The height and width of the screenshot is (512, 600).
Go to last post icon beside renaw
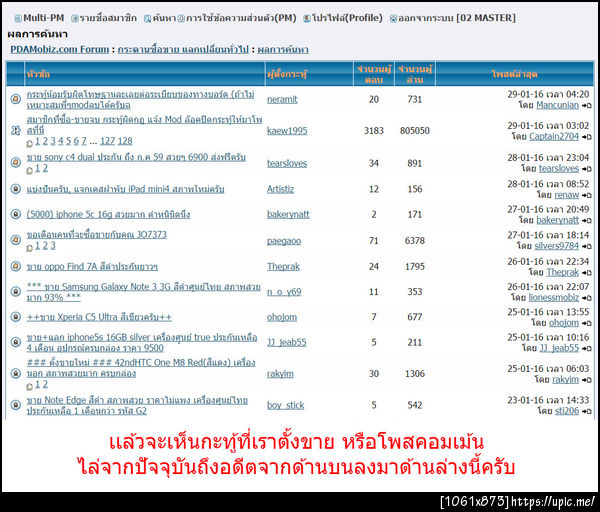[587, 196]
